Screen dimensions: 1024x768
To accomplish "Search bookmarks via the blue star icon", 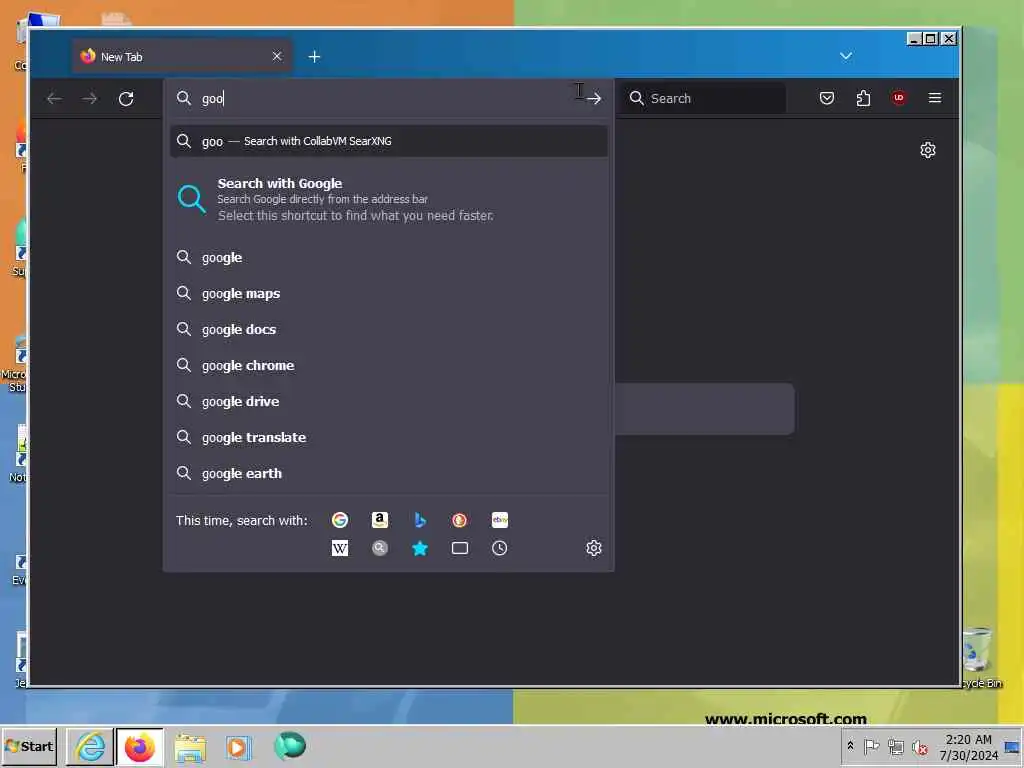I will pos(420,548).
